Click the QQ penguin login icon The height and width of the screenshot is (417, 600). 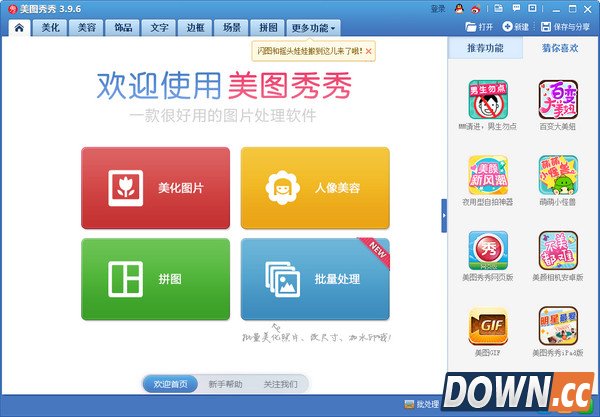pyautogui.click(x=457, y=9)
